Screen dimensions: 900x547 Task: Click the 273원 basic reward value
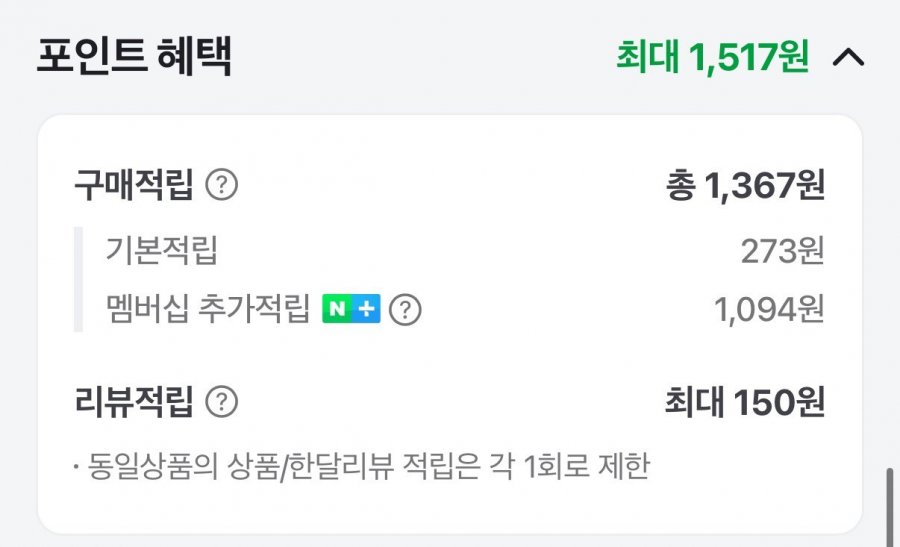[x=782, y=251]
